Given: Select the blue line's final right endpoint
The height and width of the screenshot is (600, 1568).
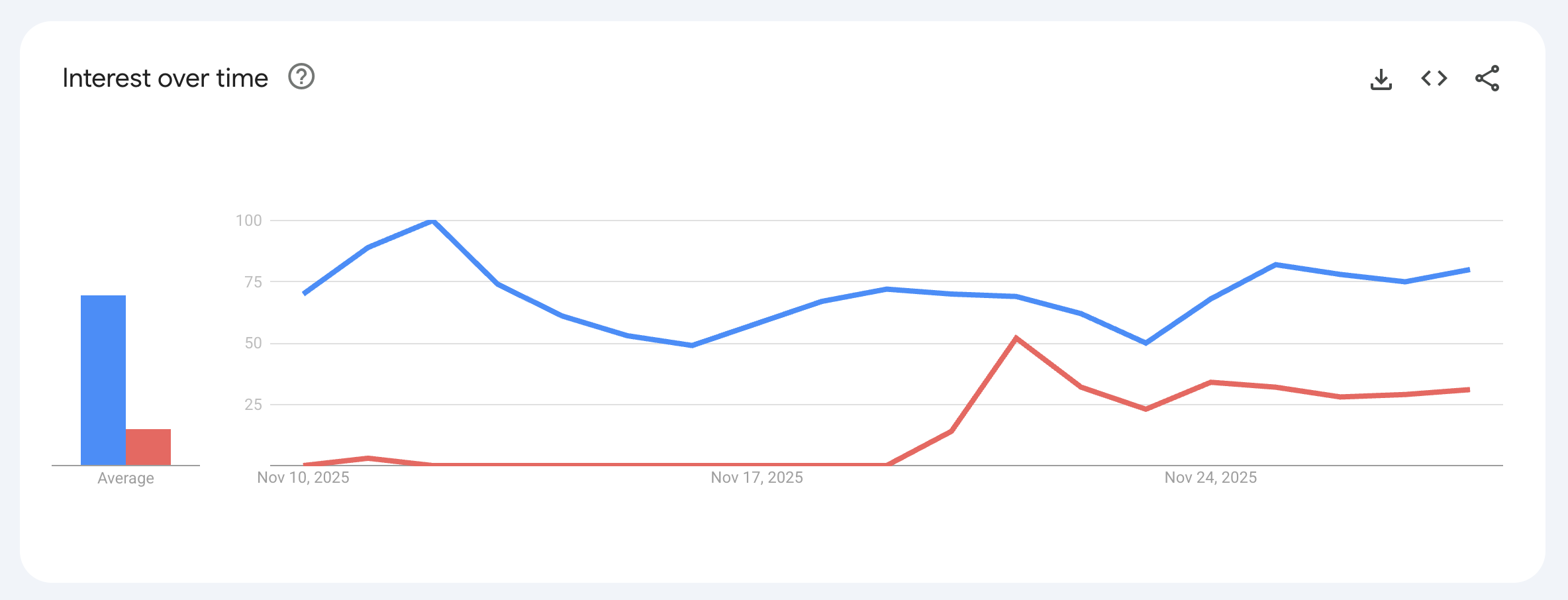Looking at the screenshot, I should 1469,270.
